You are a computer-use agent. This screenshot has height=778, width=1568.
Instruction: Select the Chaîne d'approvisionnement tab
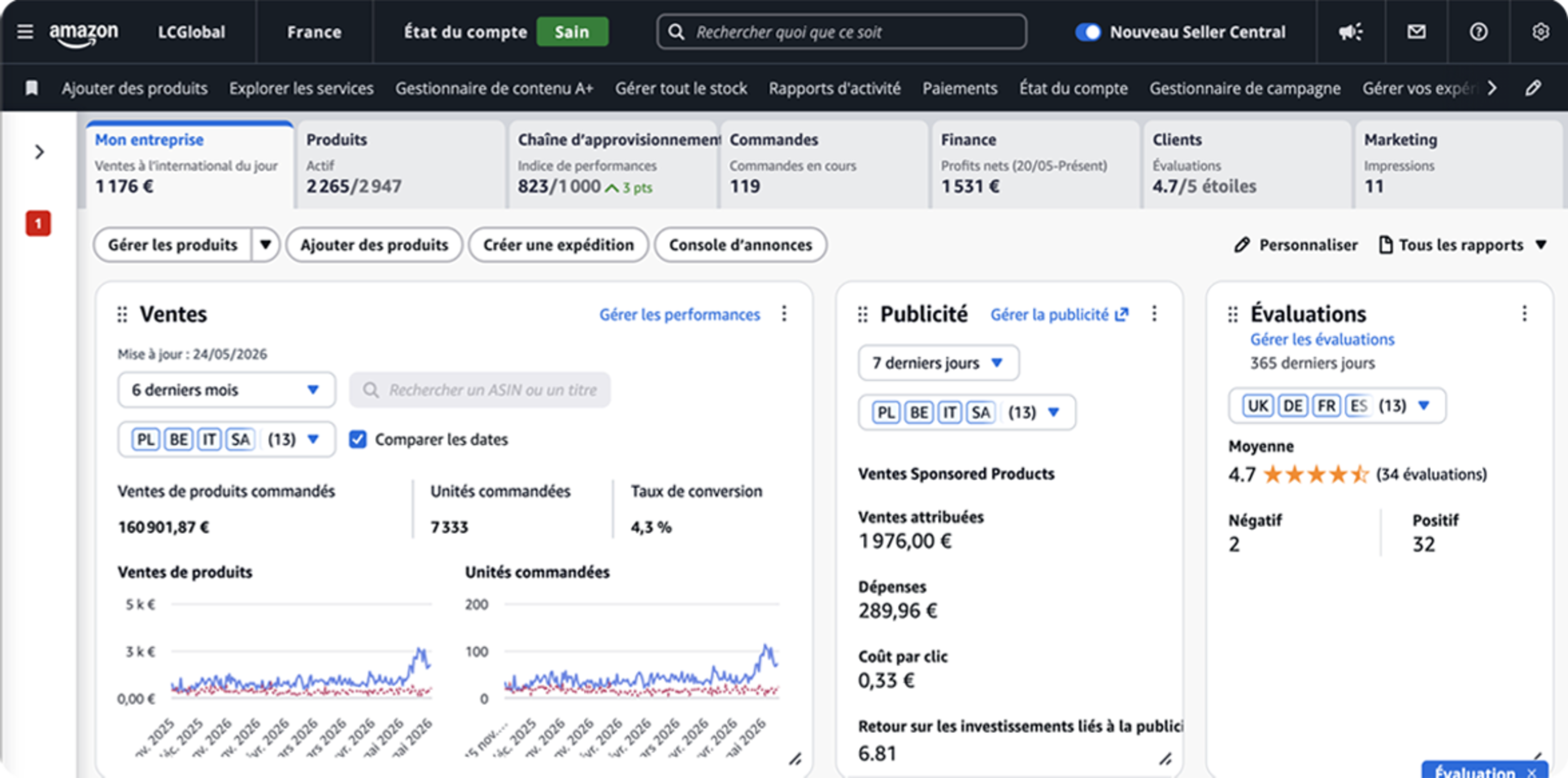[613, 164]
